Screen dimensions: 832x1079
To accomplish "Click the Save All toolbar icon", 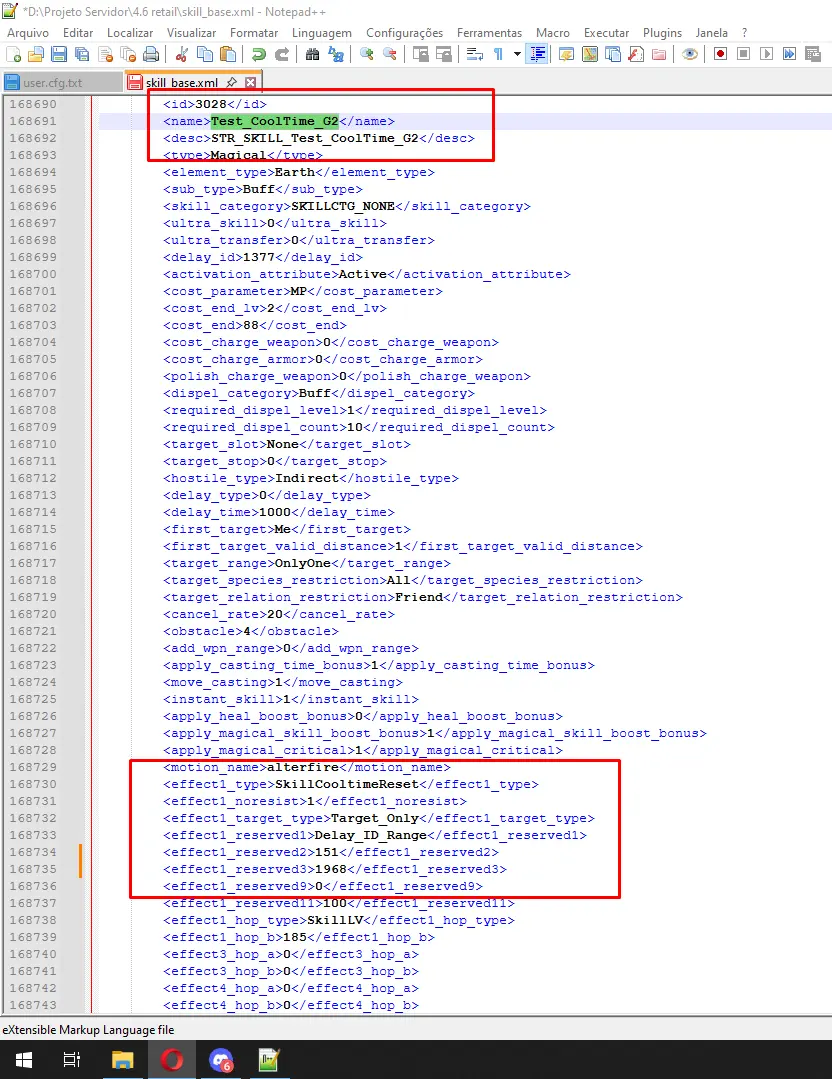I will [82, 54].
